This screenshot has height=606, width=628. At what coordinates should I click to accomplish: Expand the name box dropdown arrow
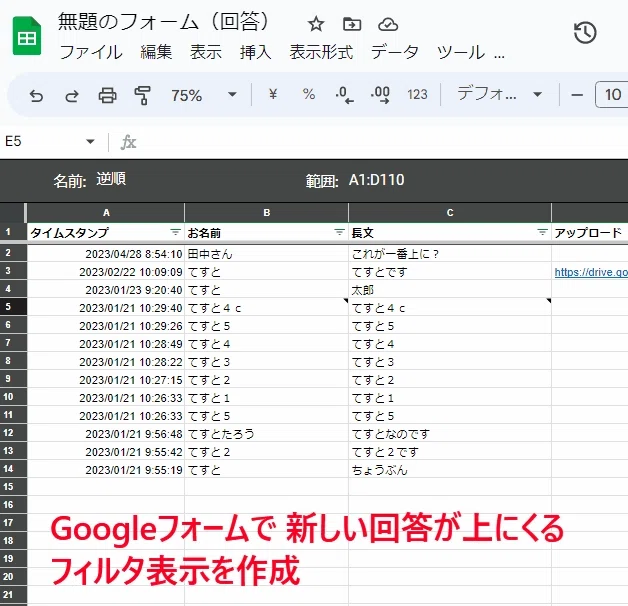(x=91, y=141)
